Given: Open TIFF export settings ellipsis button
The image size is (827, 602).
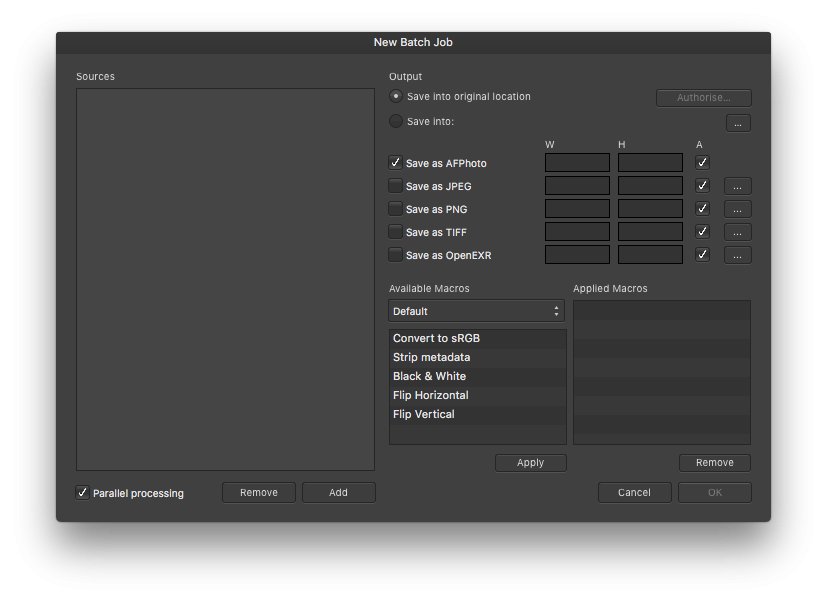Looking at the screenshot, I should (737, 231).
